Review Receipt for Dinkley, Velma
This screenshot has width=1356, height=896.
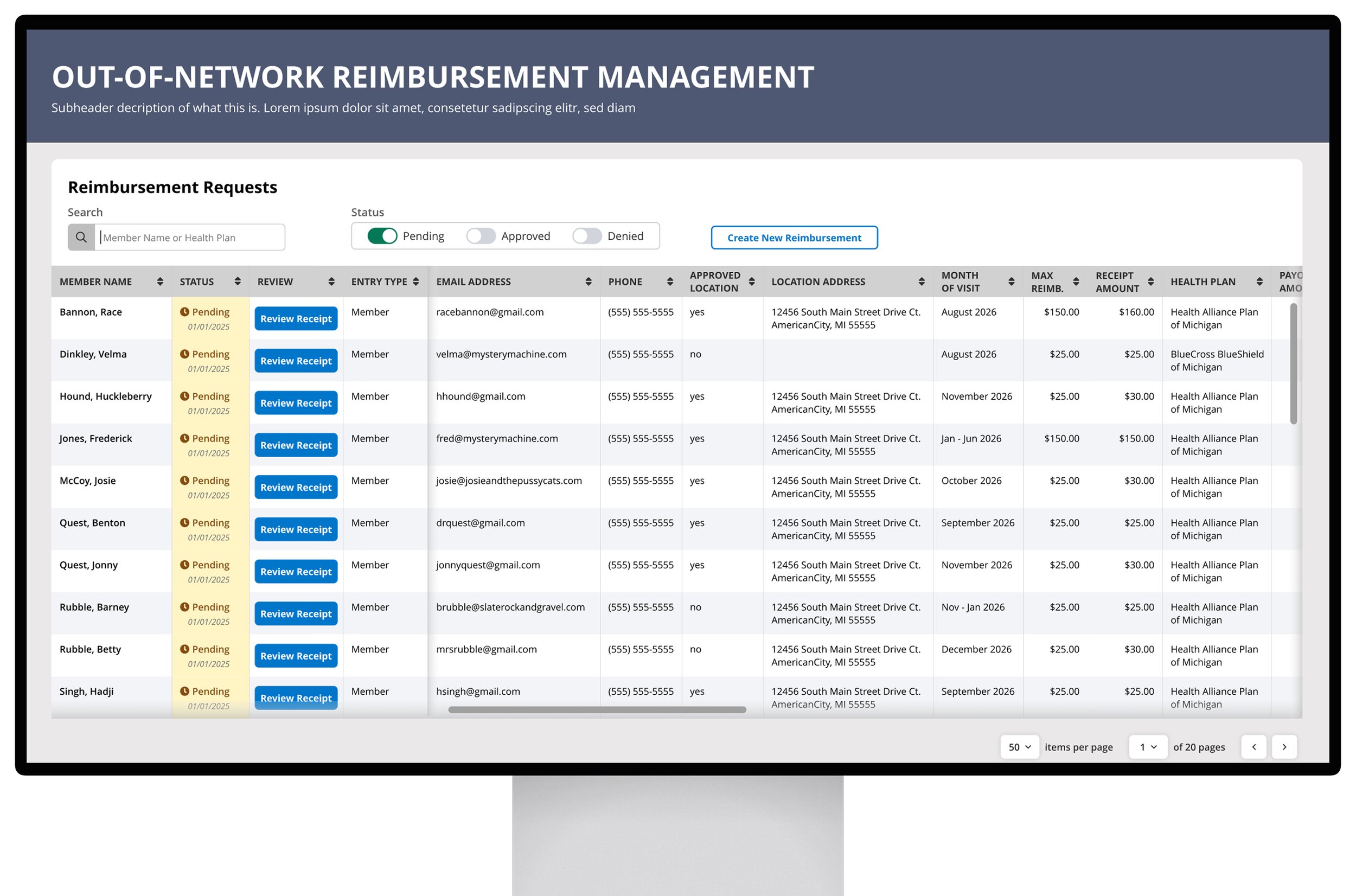(296, 361)
